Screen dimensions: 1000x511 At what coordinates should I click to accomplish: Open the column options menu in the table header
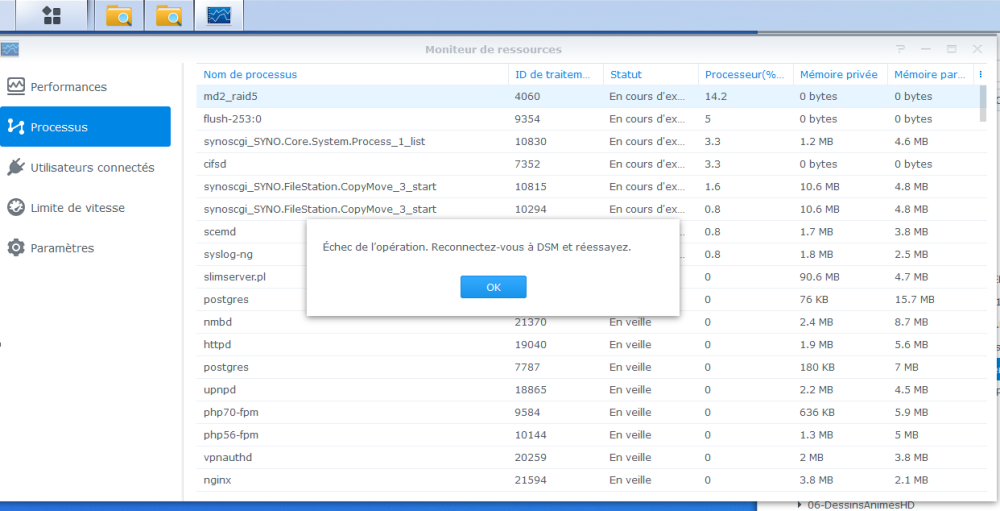coord(980,74)
